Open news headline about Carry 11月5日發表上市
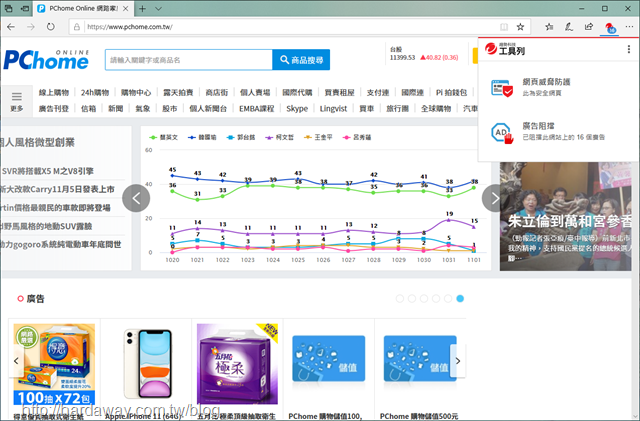The image size is (640, 421). (x=57, y=189)
